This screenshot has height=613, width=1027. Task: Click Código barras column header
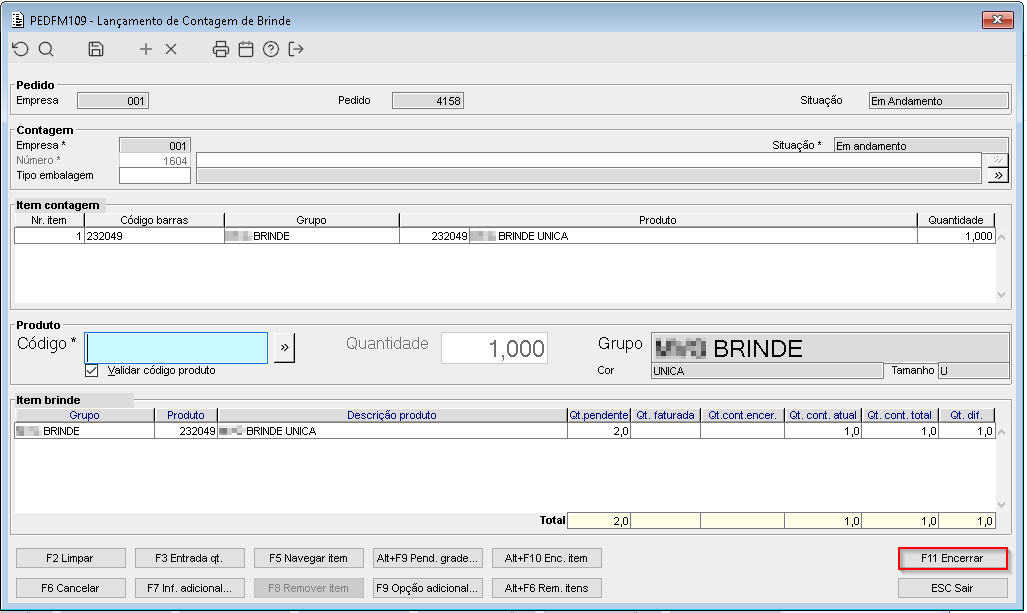tap(154, 220)
